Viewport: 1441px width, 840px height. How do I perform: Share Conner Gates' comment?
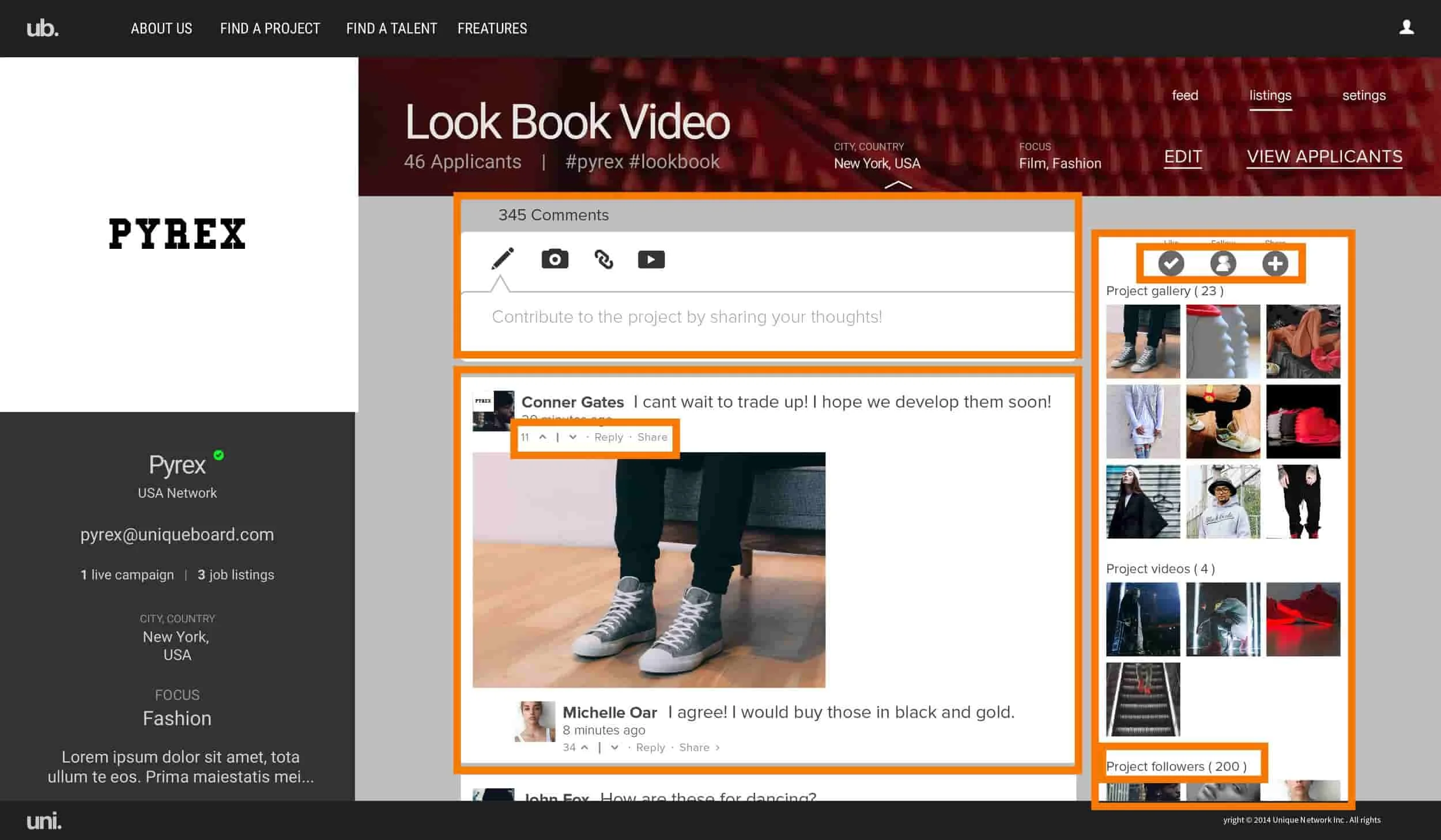652,437
